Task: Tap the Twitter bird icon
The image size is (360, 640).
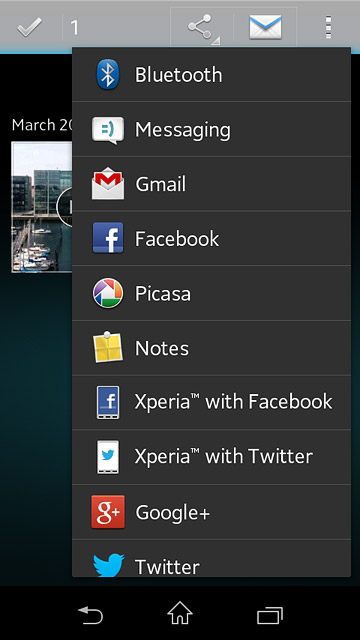Action: (109, 565)
